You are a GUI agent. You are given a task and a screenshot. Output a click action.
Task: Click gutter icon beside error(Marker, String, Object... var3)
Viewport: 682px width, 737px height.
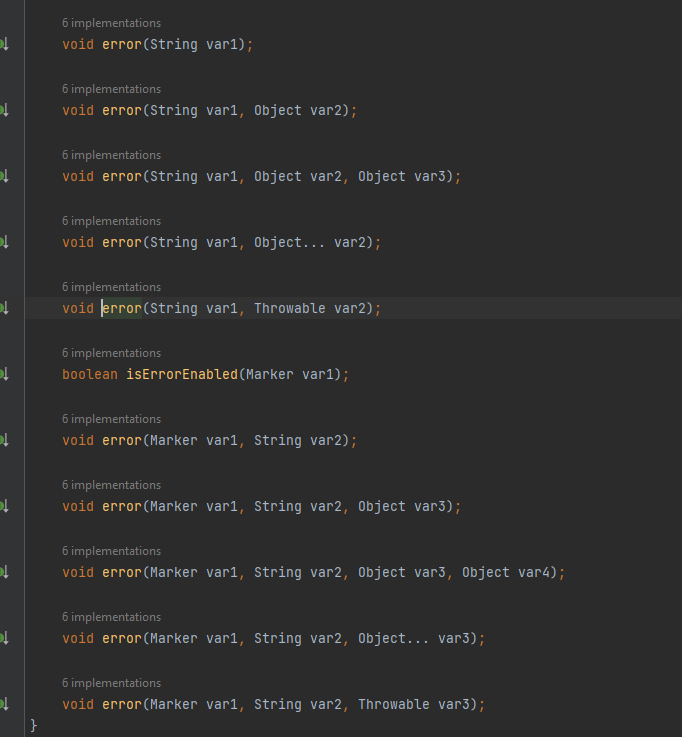(4, 638)
